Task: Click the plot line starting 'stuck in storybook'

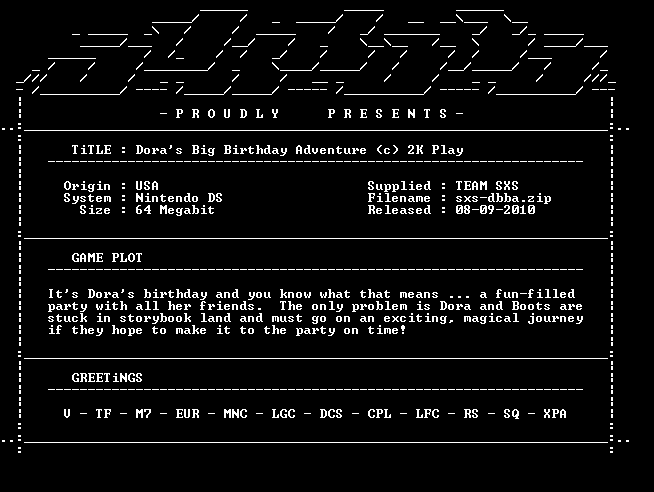Action: (x=315, y=319)
